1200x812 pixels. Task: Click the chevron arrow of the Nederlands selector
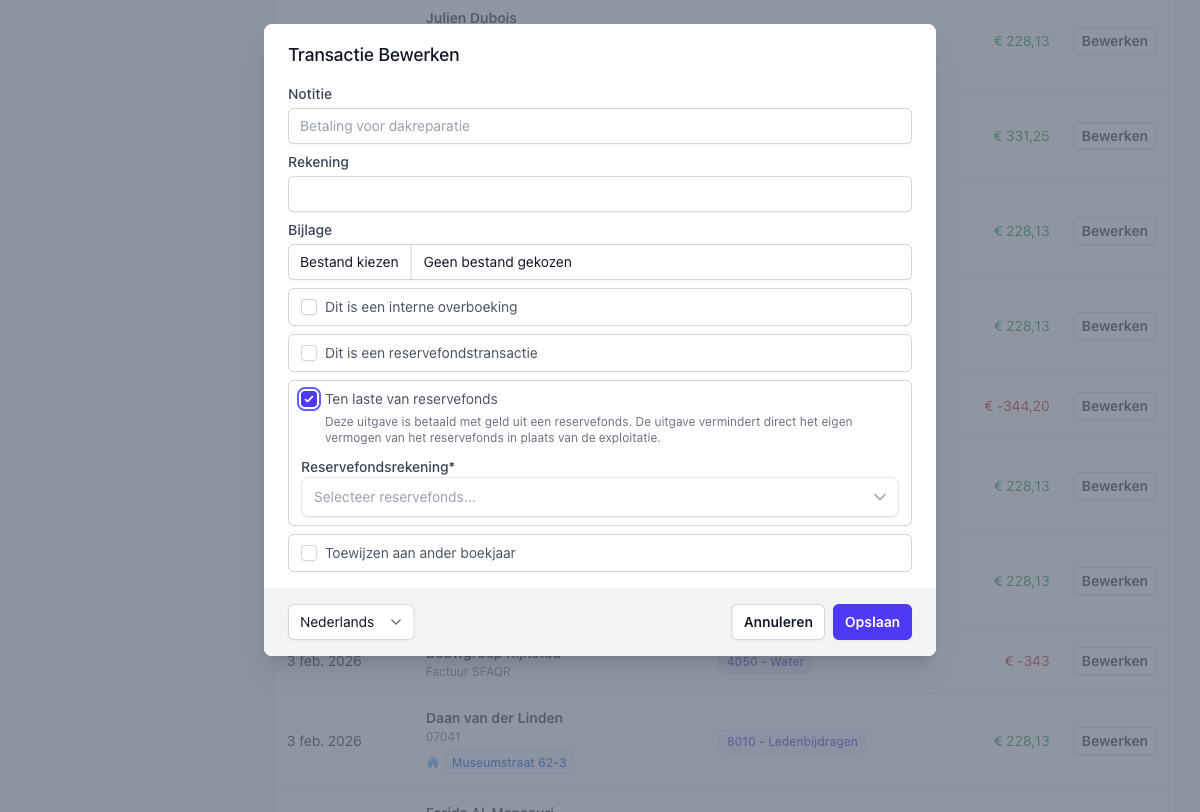pos(396,622)
